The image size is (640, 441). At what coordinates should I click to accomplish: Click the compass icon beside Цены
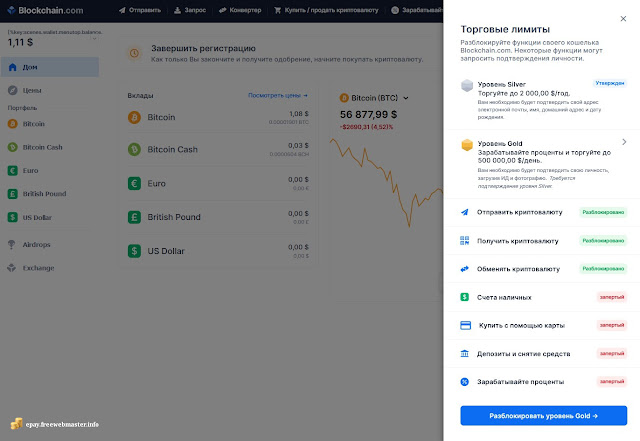coord(13,90)
